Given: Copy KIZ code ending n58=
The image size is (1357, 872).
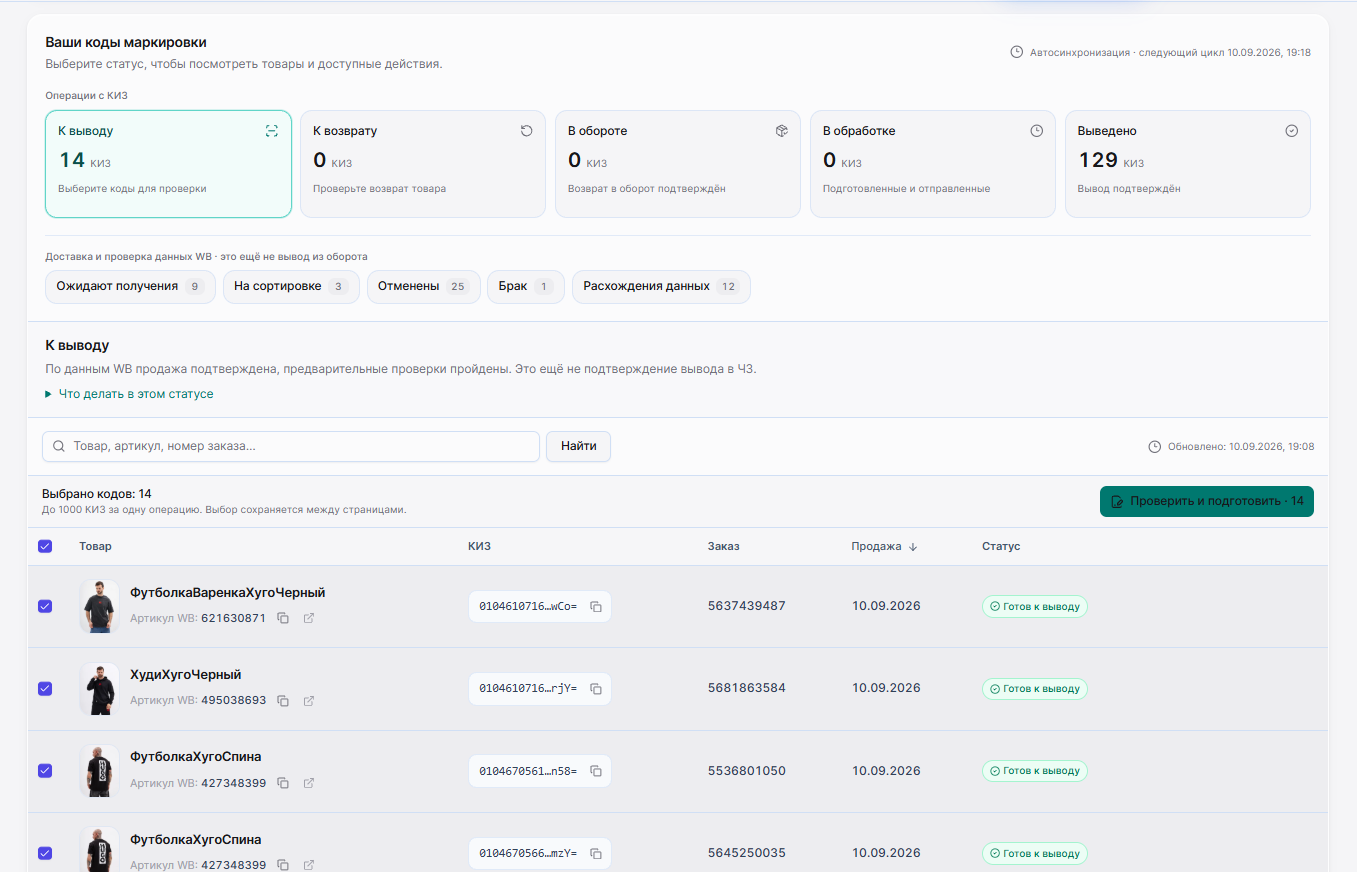Looking at the screenshot, I should coord(596,771).
